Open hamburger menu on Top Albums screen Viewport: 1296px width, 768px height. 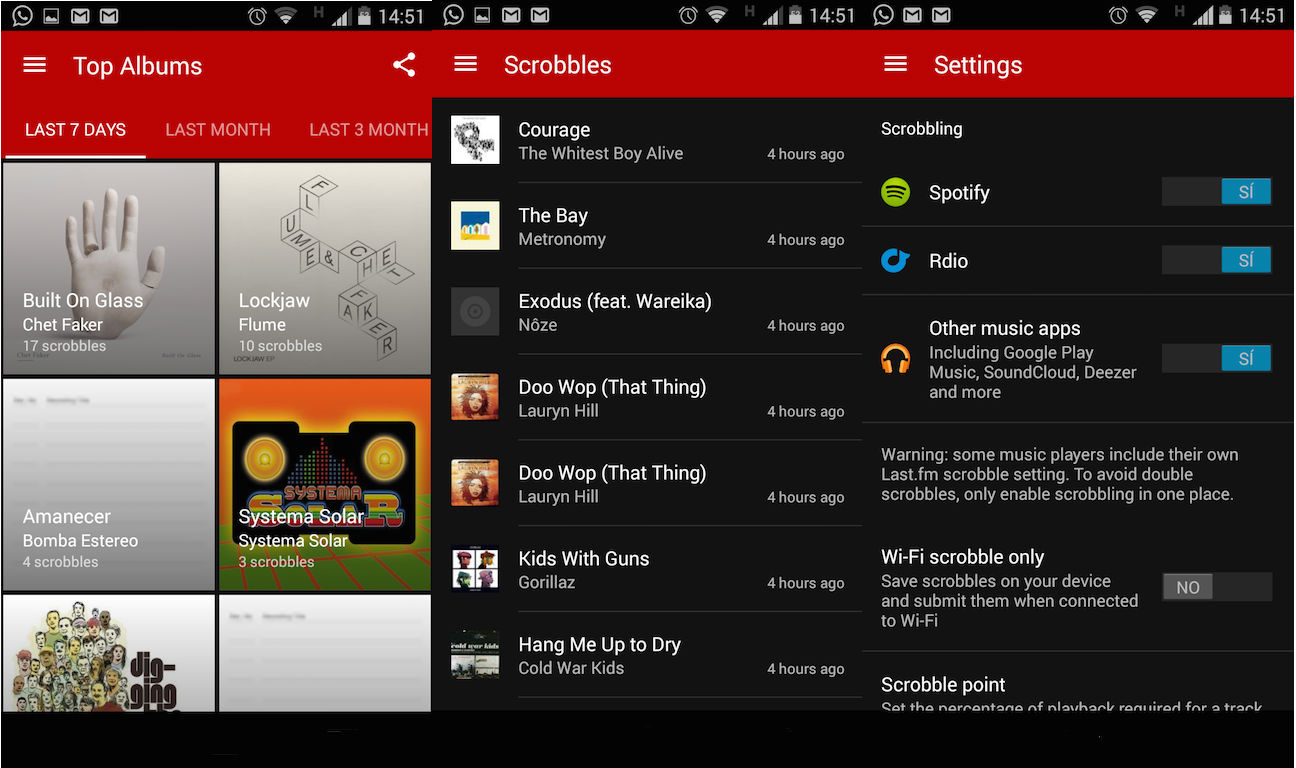click(35, 65)
